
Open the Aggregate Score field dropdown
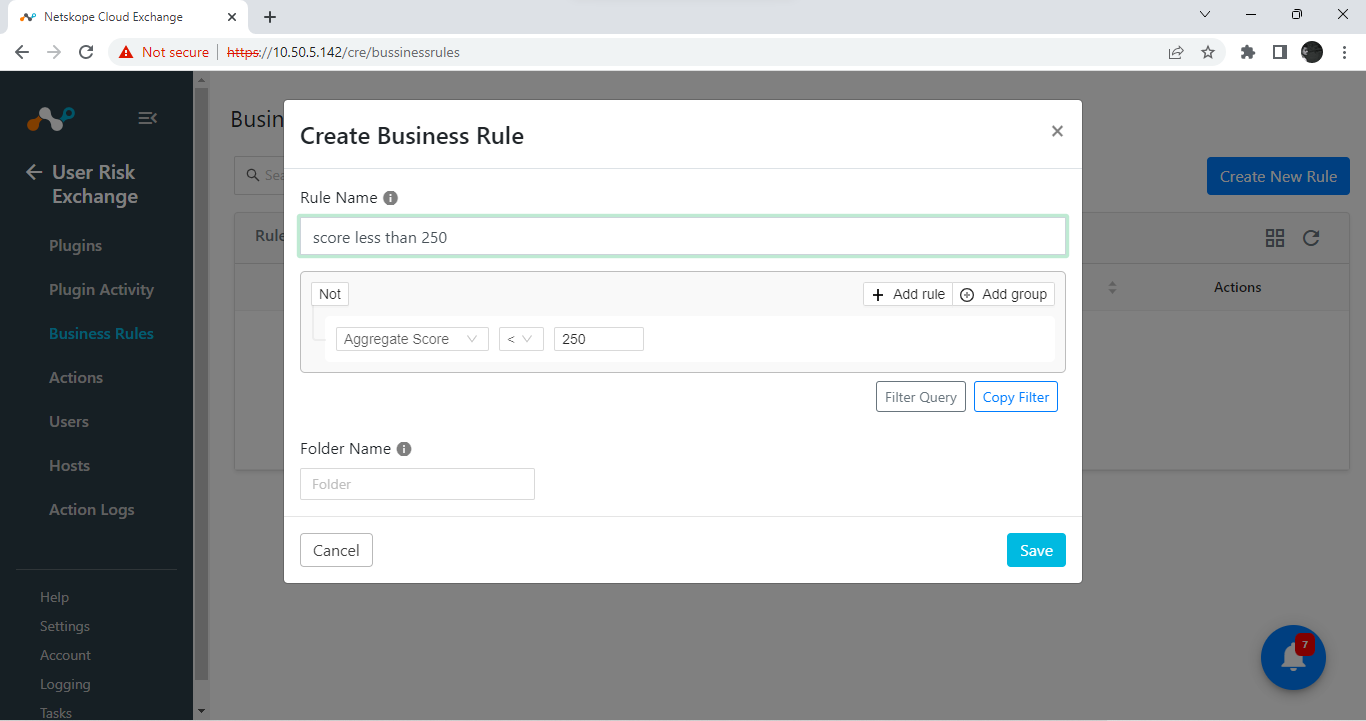[x=412, y=339]
